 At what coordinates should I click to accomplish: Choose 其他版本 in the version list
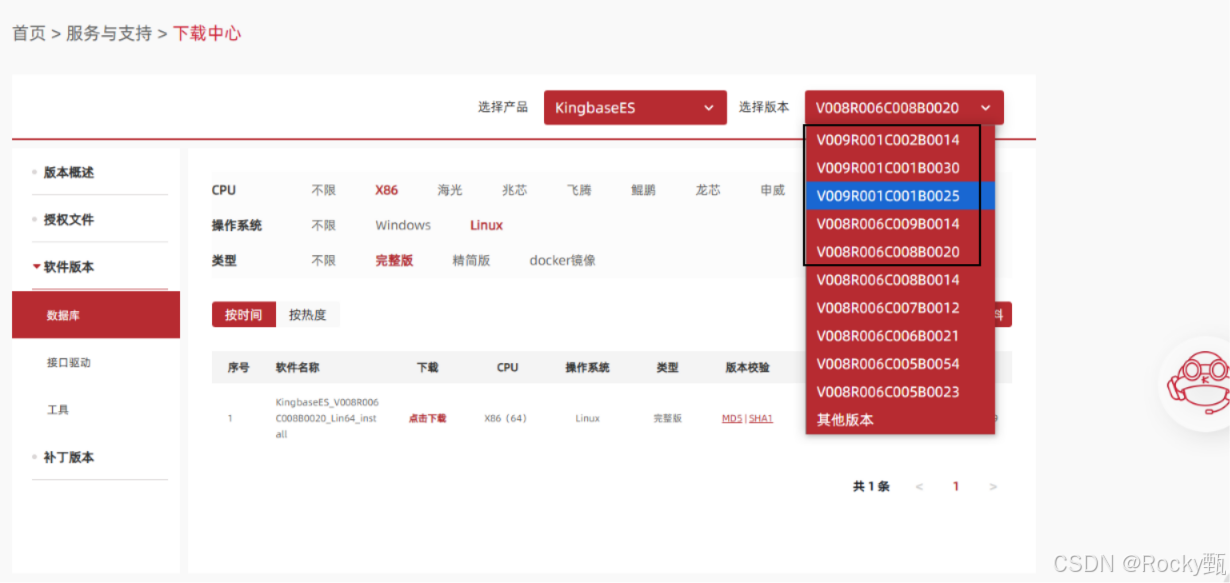click(900, 420)
